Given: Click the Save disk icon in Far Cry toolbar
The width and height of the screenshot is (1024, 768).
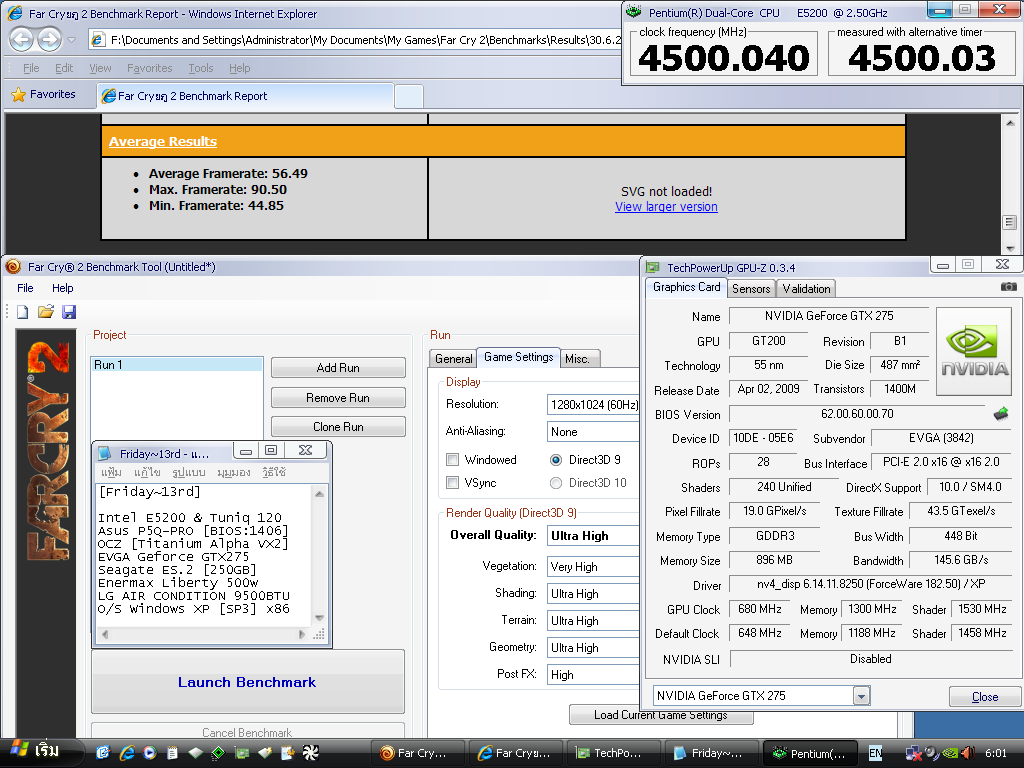Looking at the screenshot, I should tap(69, 312).
